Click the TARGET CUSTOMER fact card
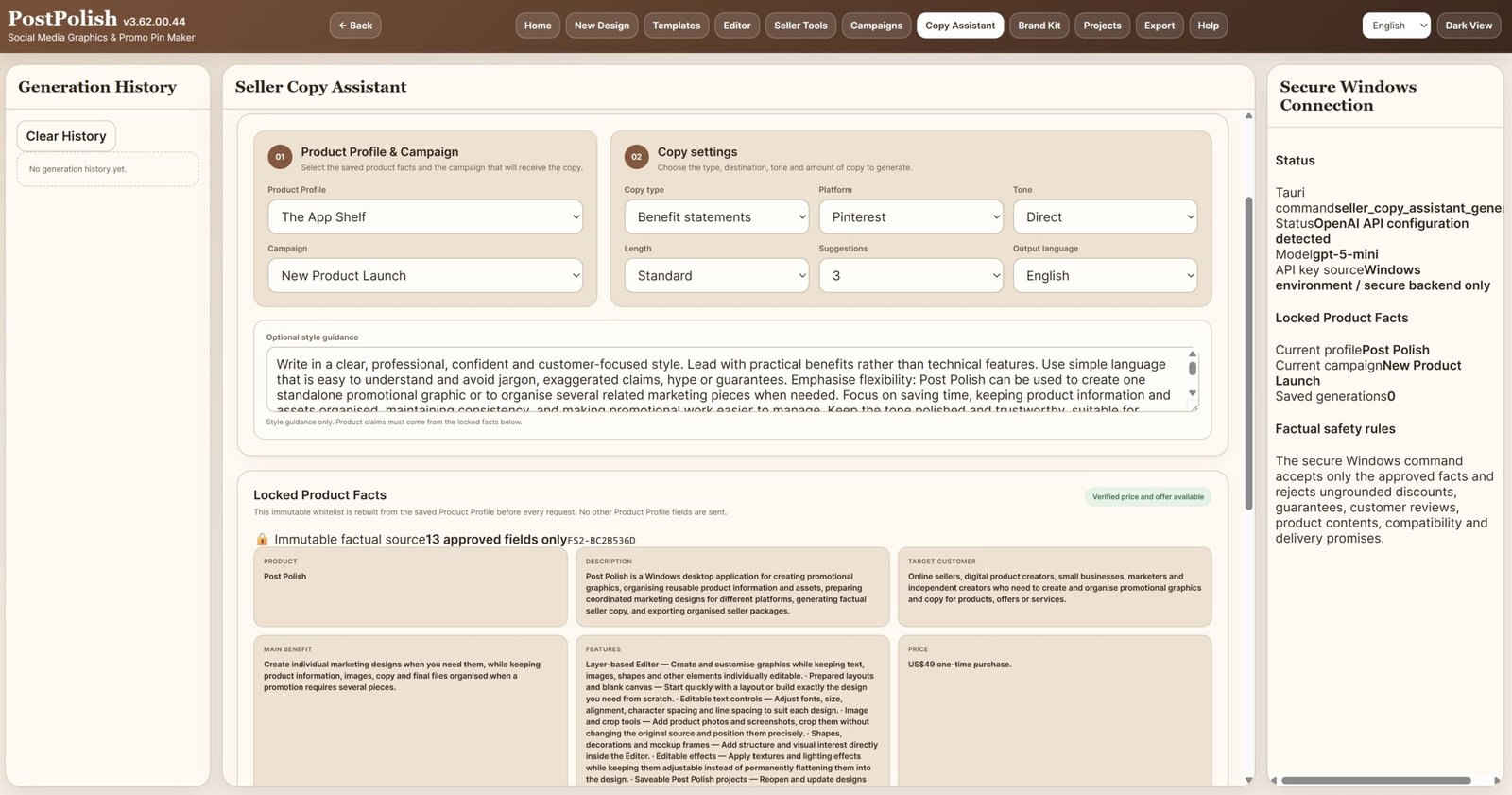The height and width of the screenshot is (795, 1512). point(1055,587)
